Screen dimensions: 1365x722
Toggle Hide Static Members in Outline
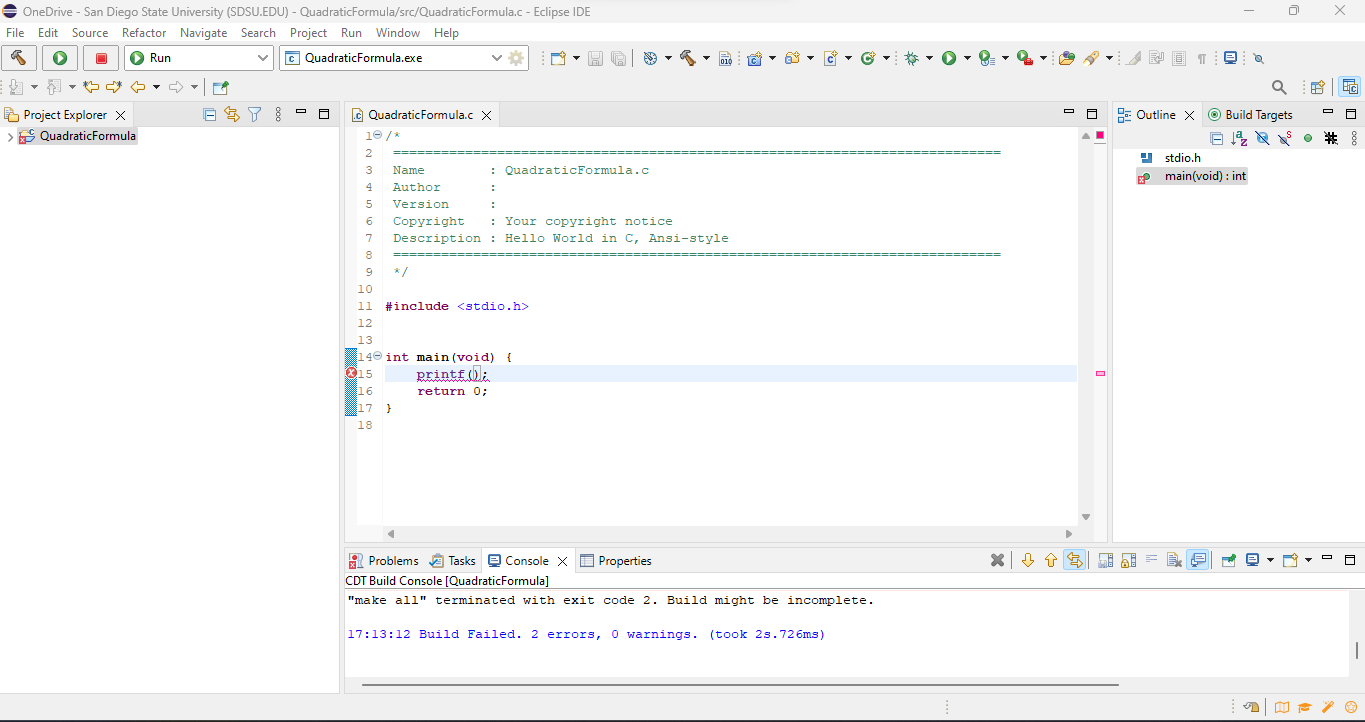pyautogui.click(x=1285, y=138)
